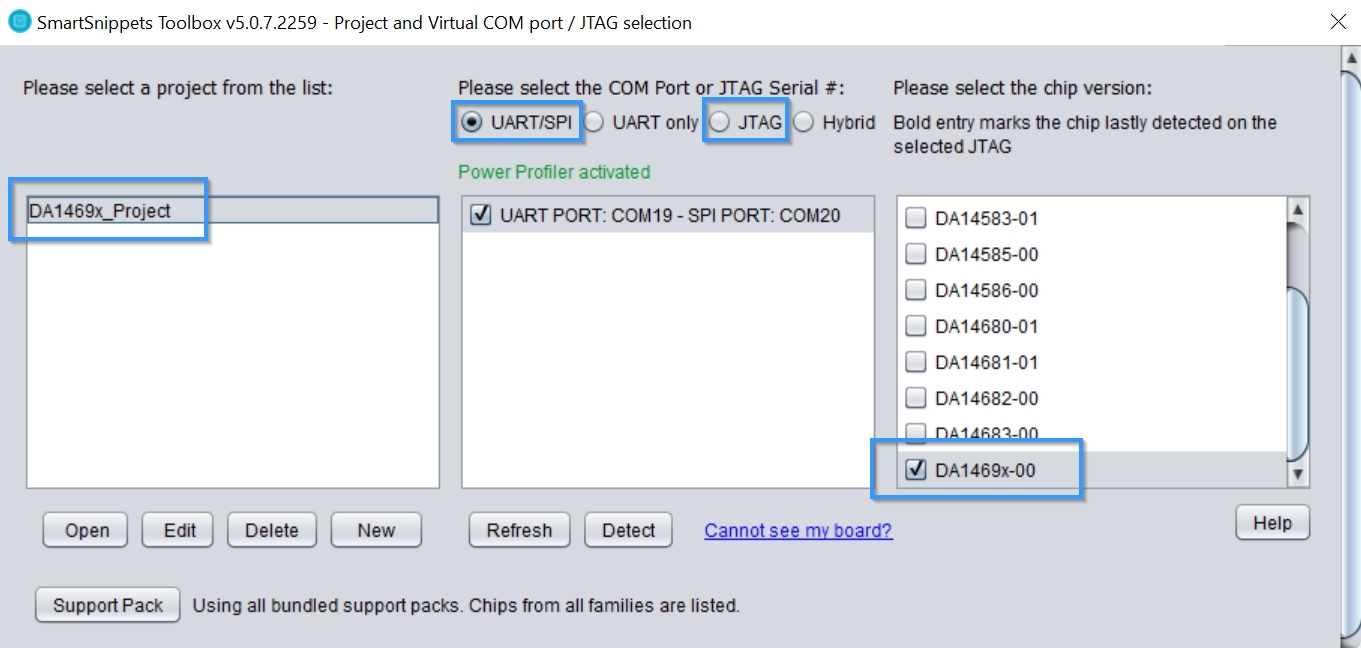Tick the DA14583-01 chip checkbox
The height and width of the screenshot is (648, 1361).
pos(915,218)
